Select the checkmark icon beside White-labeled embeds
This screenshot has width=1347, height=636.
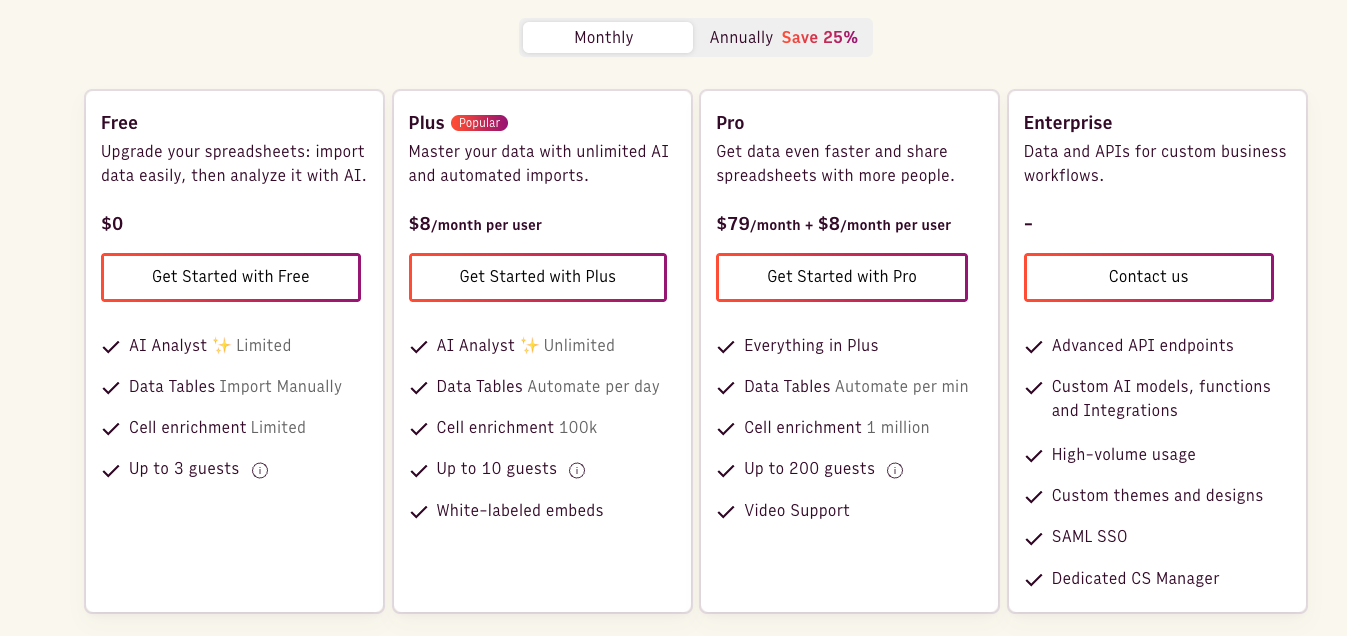pos(418,511)
